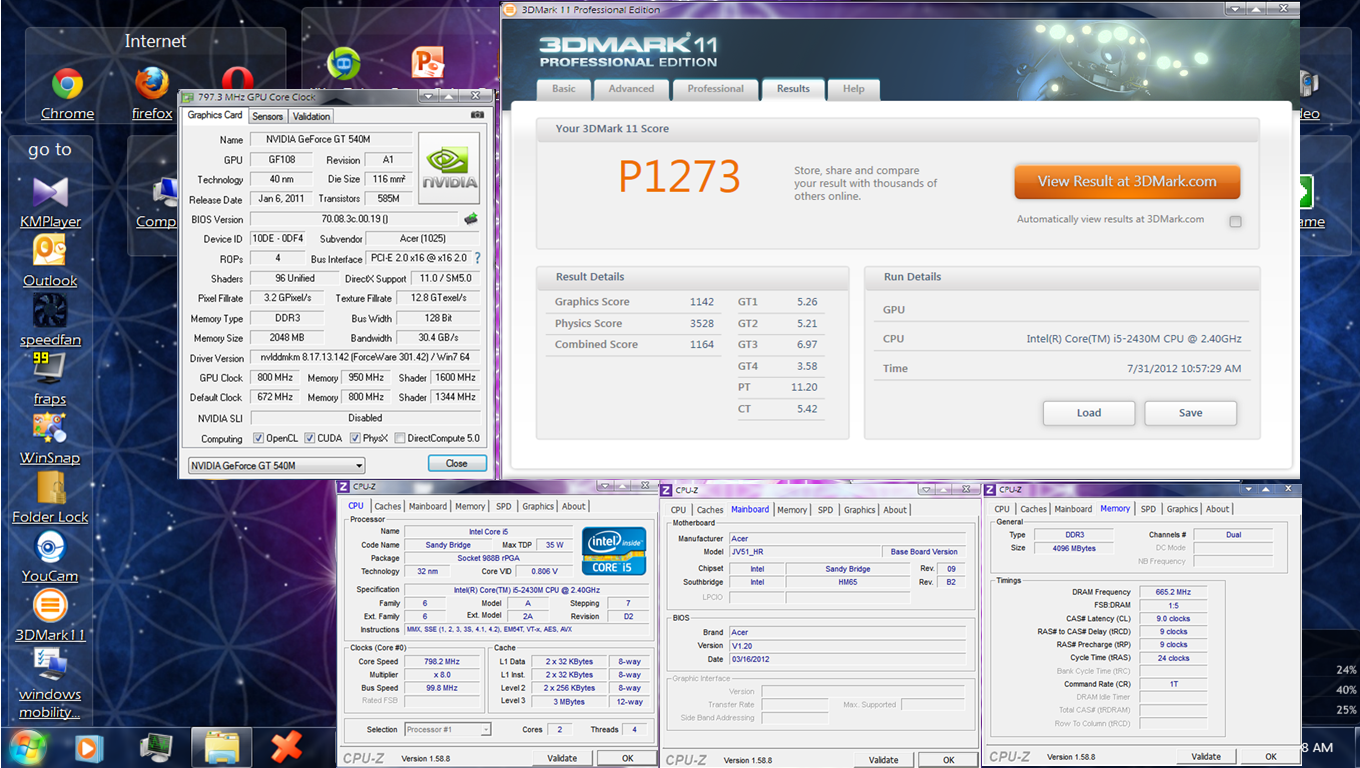Open the Windows Start orb

pyautogui.click(x=27, y=747)
